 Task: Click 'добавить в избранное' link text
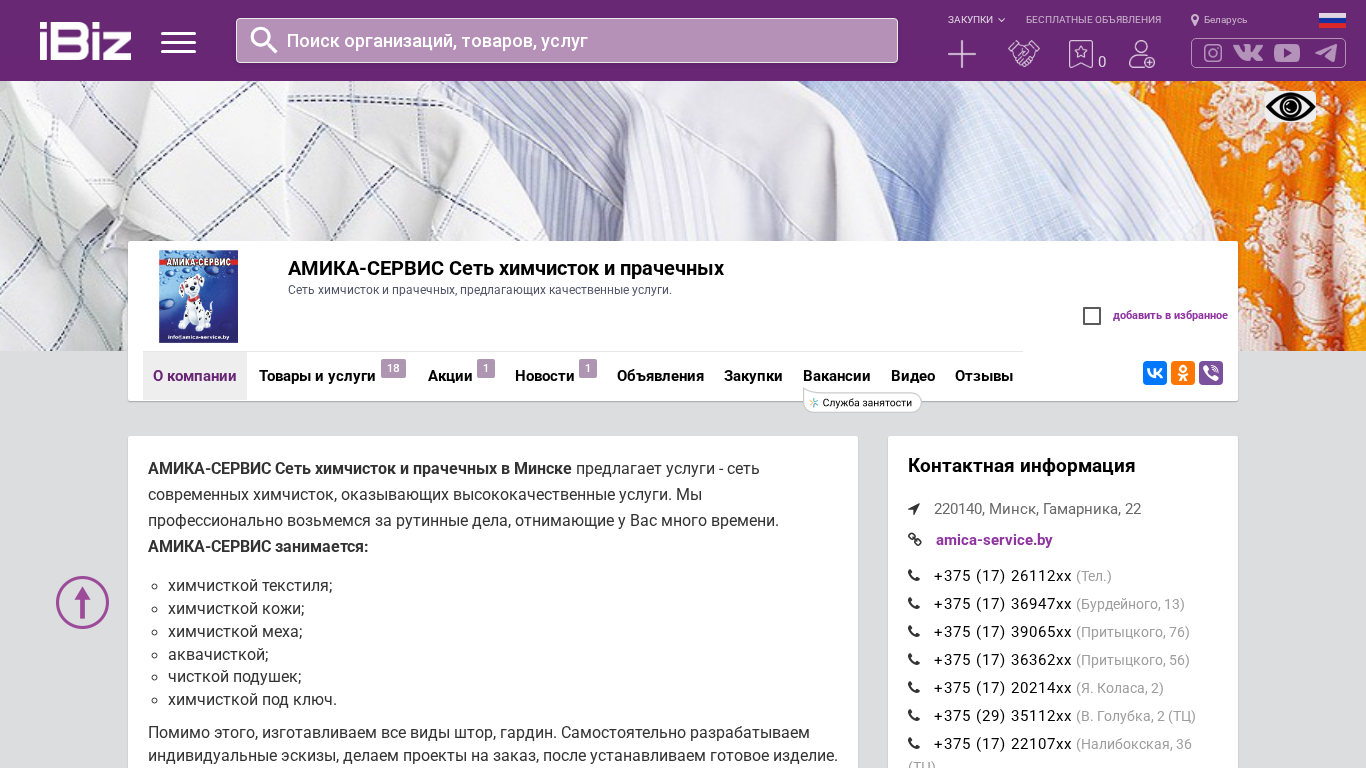tap(1170, 316)
